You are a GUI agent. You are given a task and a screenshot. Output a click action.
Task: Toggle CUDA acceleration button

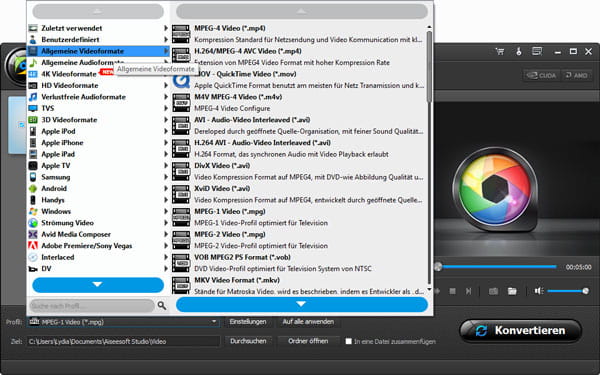tap(541, 75)
